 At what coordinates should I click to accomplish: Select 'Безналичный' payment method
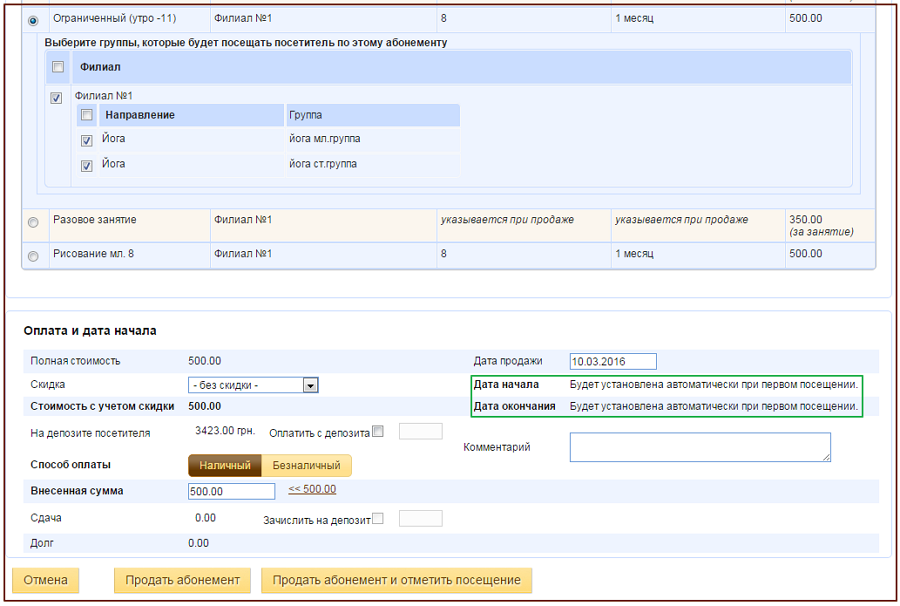tap(307, 465)
